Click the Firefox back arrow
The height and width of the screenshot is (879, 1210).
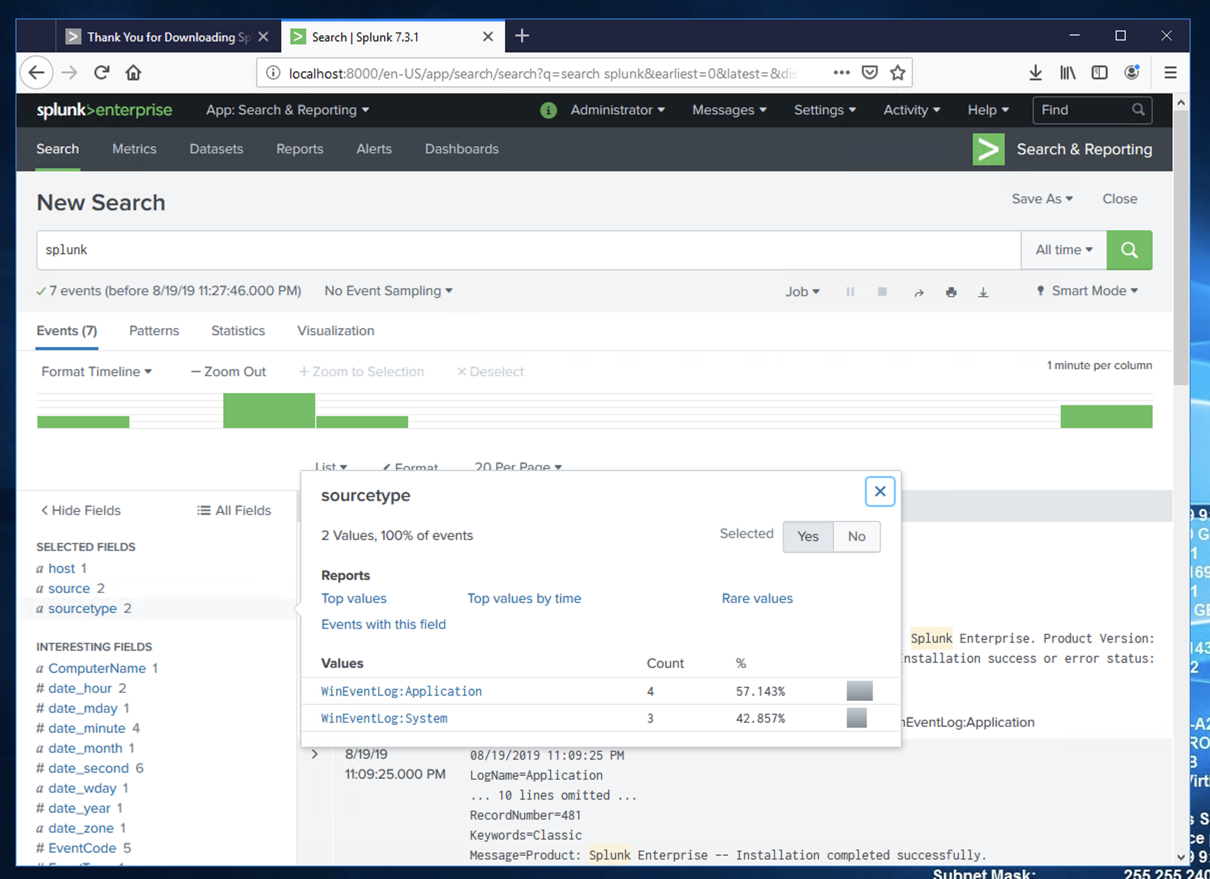point(36,72)
